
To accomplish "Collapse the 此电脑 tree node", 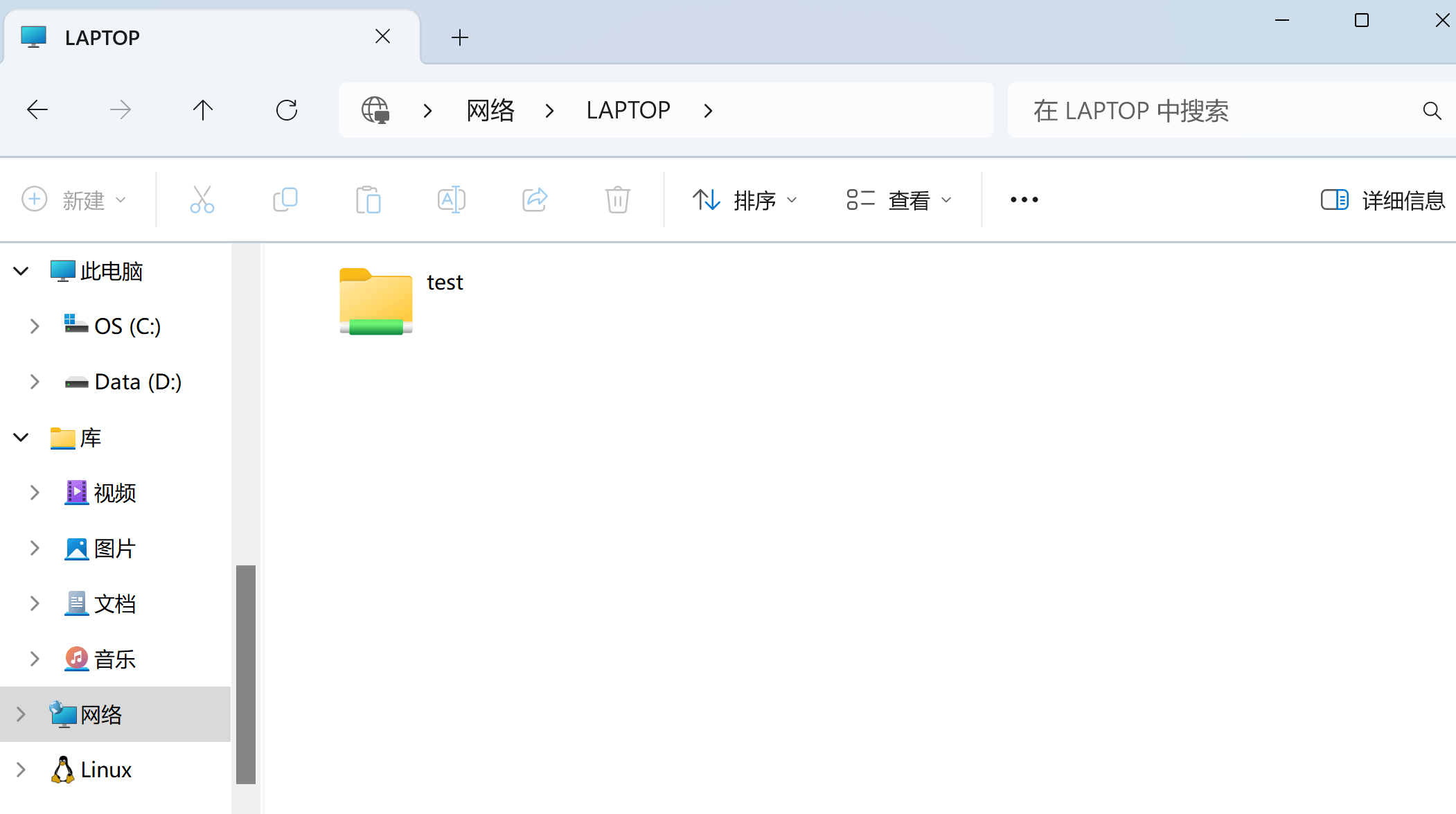I will point(21,271).
